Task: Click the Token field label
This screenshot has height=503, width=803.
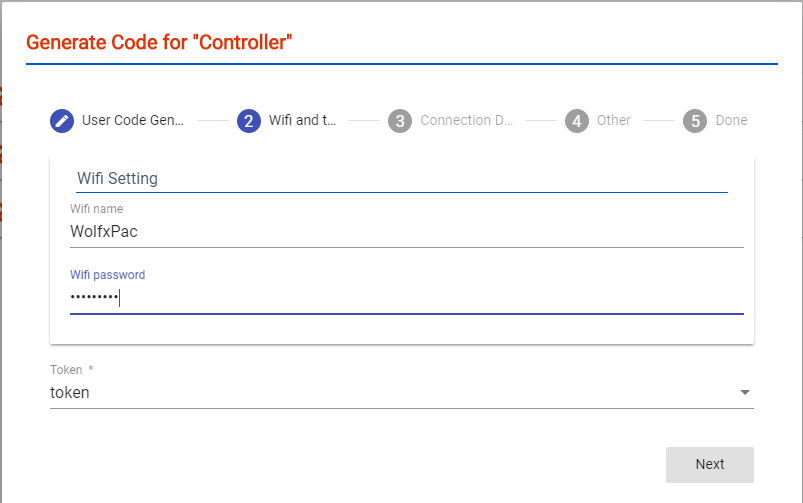Action: click(66, 369)
